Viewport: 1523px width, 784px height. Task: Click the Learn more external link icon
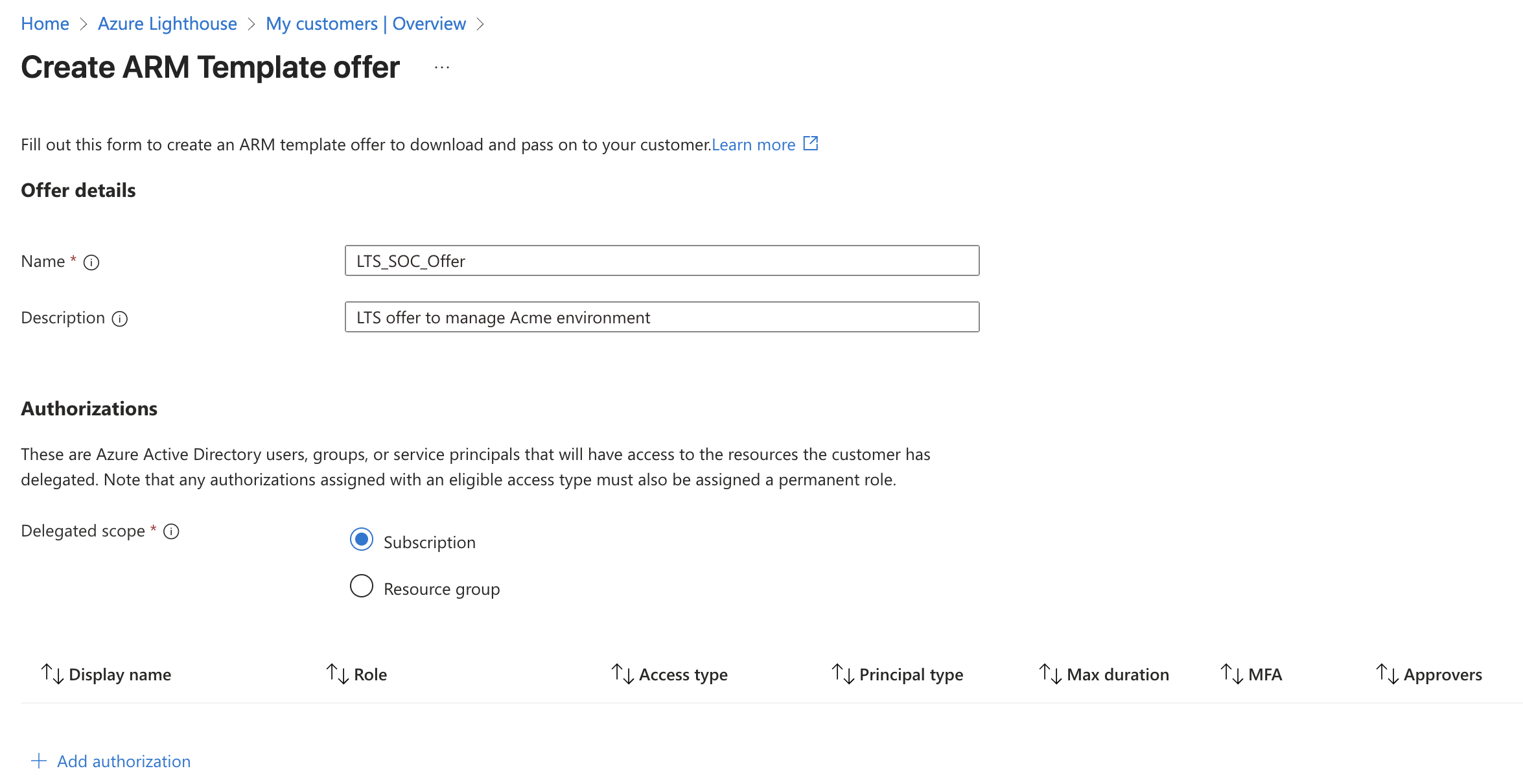pos(810,144)
